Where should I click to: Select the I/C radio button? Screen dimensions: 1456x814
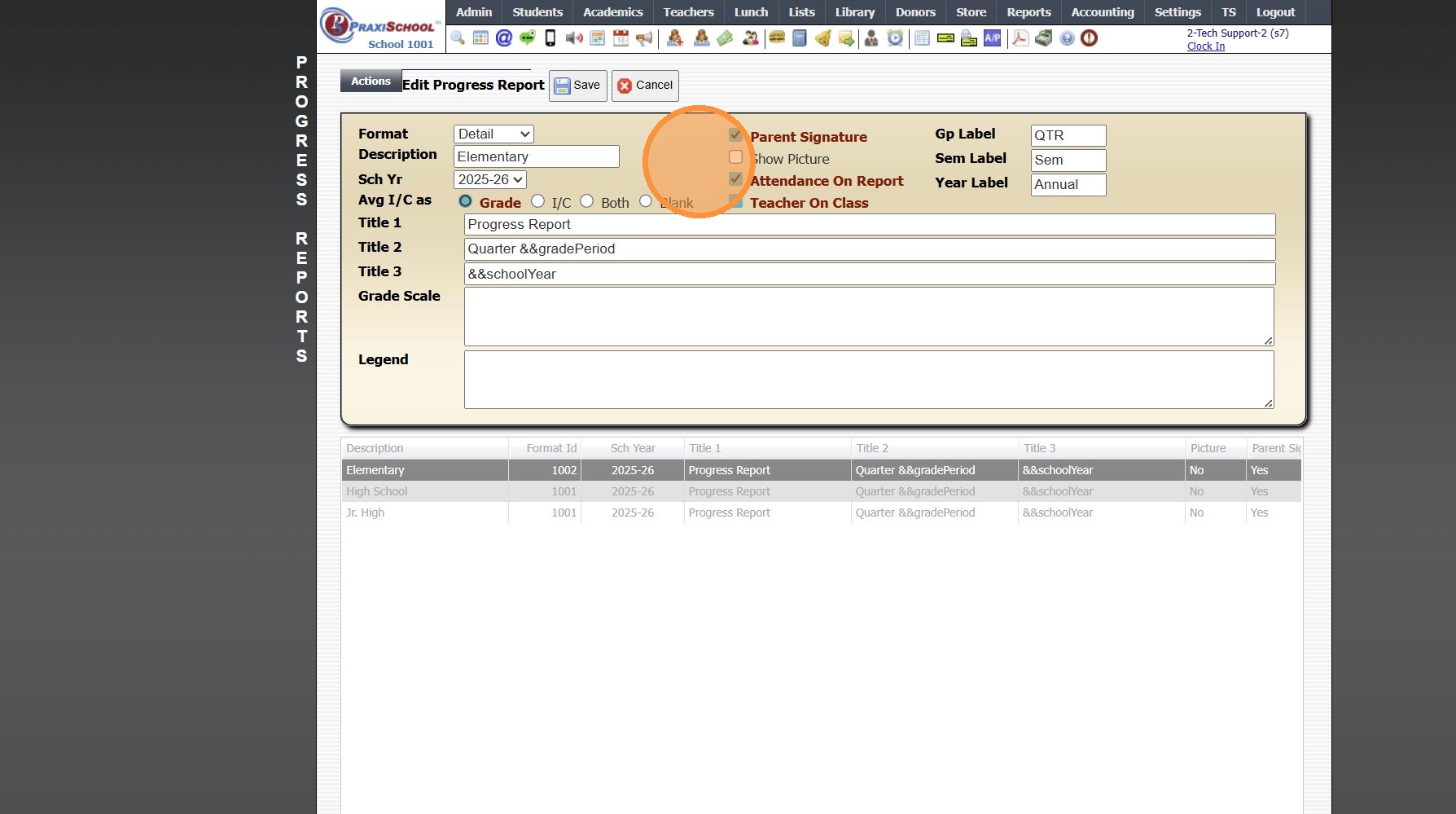pyautogui.click(x=537, y=201)
